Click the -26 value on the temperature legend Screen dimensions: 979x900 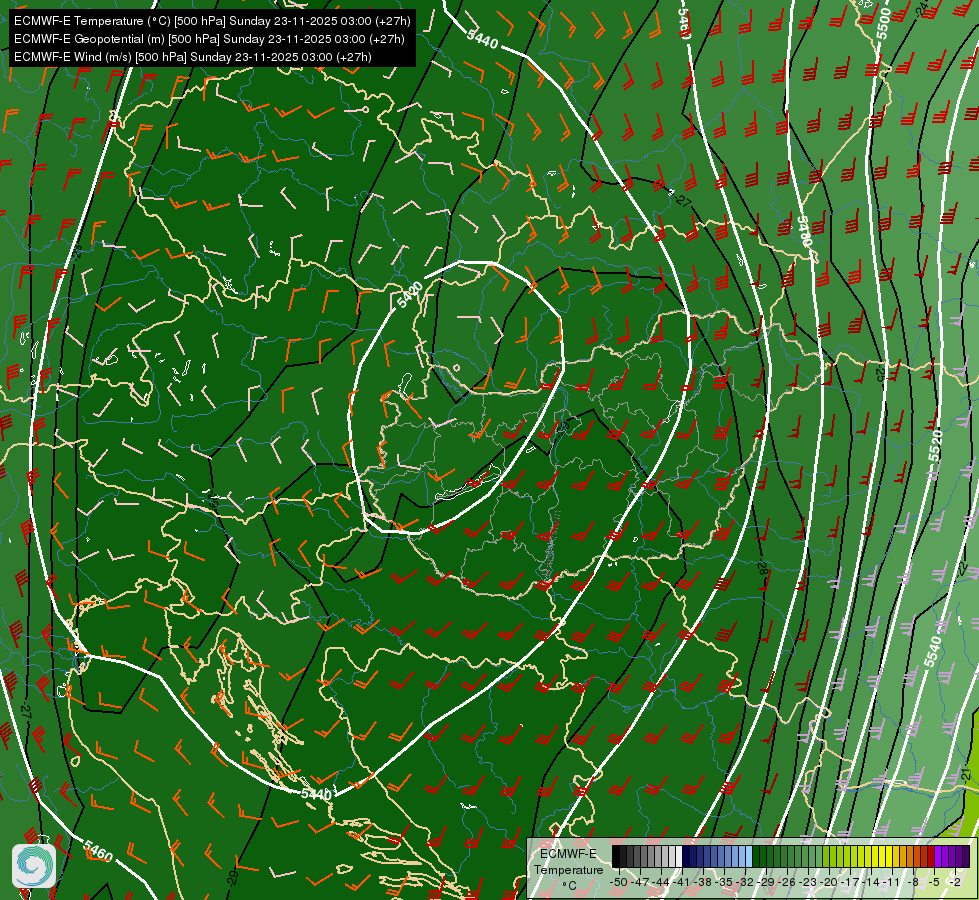[x=787, y=882]
